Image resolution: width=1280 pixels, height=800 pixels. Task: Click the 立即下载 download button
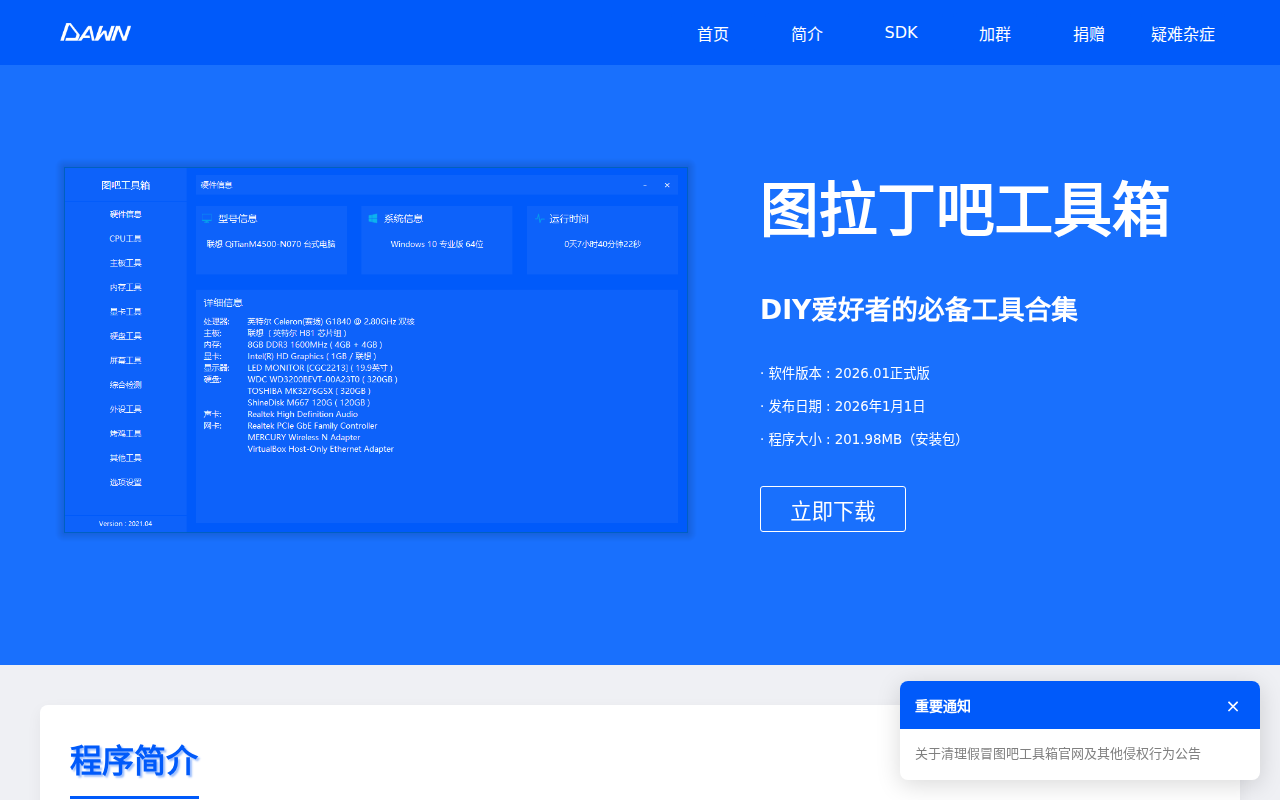[x=832, y=509]
